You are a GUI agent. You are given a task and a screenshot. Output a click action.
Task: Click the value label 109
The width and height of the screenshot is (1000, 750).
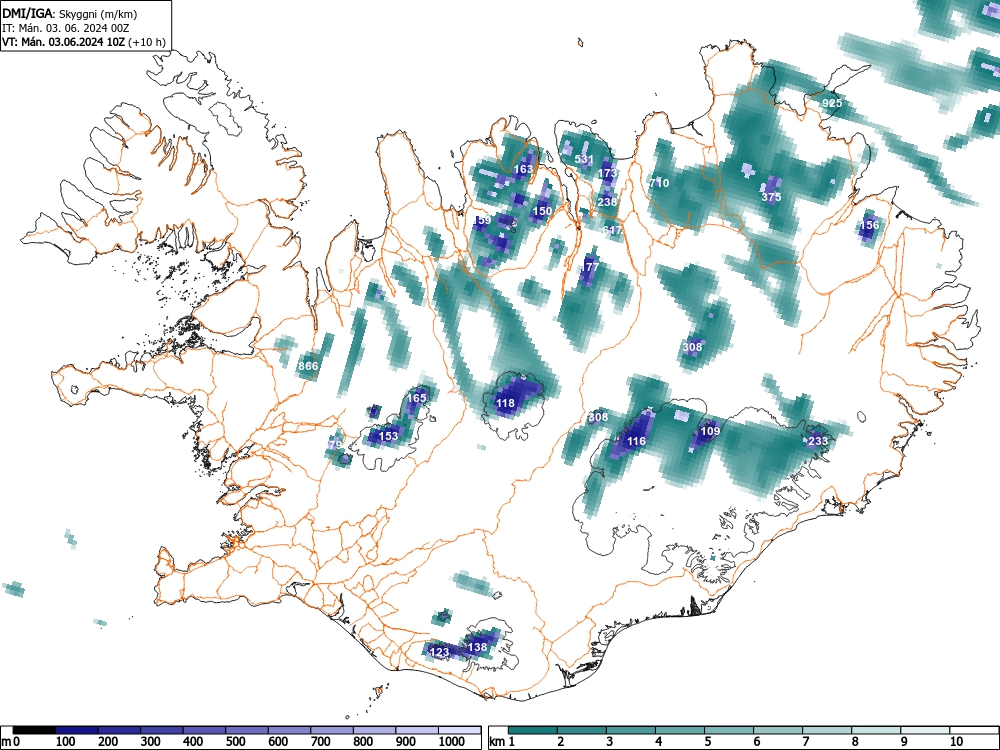click(710, 431)
